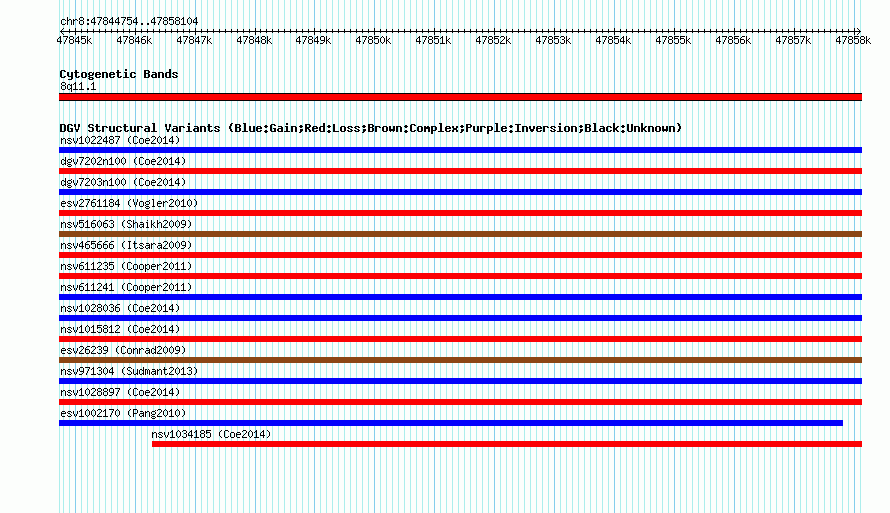Click the 47850k ruler tick label
This screenshot has height=513, width=890.
373,41
